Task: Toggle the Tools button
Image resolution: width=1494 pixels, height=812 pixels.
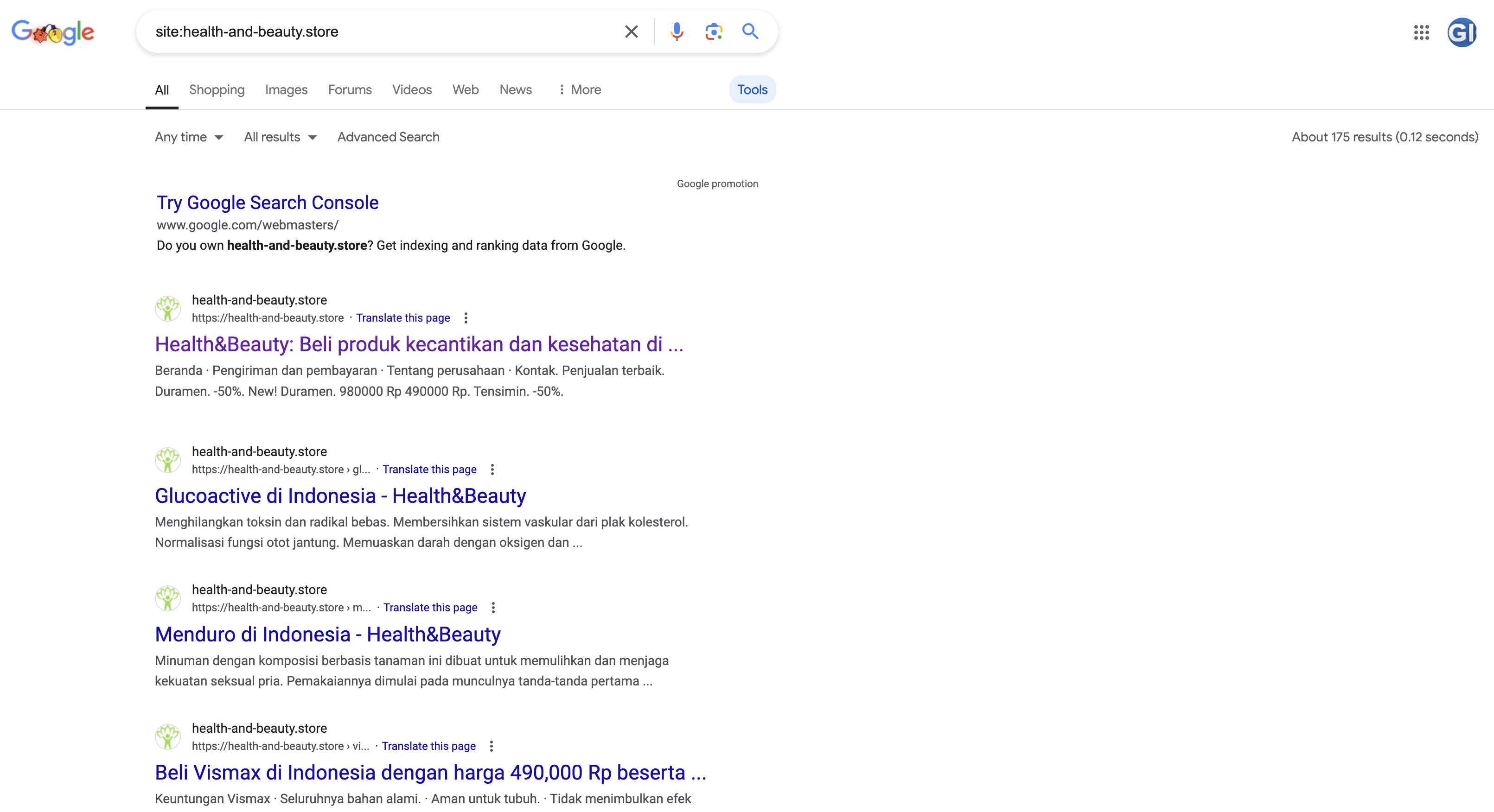Action: tap(752, 90)
